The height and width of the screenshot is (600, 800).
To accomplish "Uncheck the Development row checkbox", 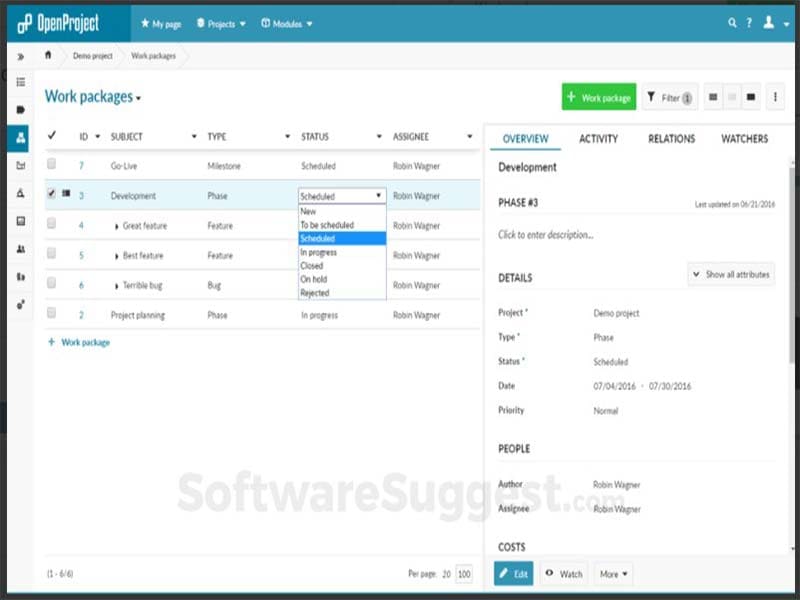I will pos(51,195).
